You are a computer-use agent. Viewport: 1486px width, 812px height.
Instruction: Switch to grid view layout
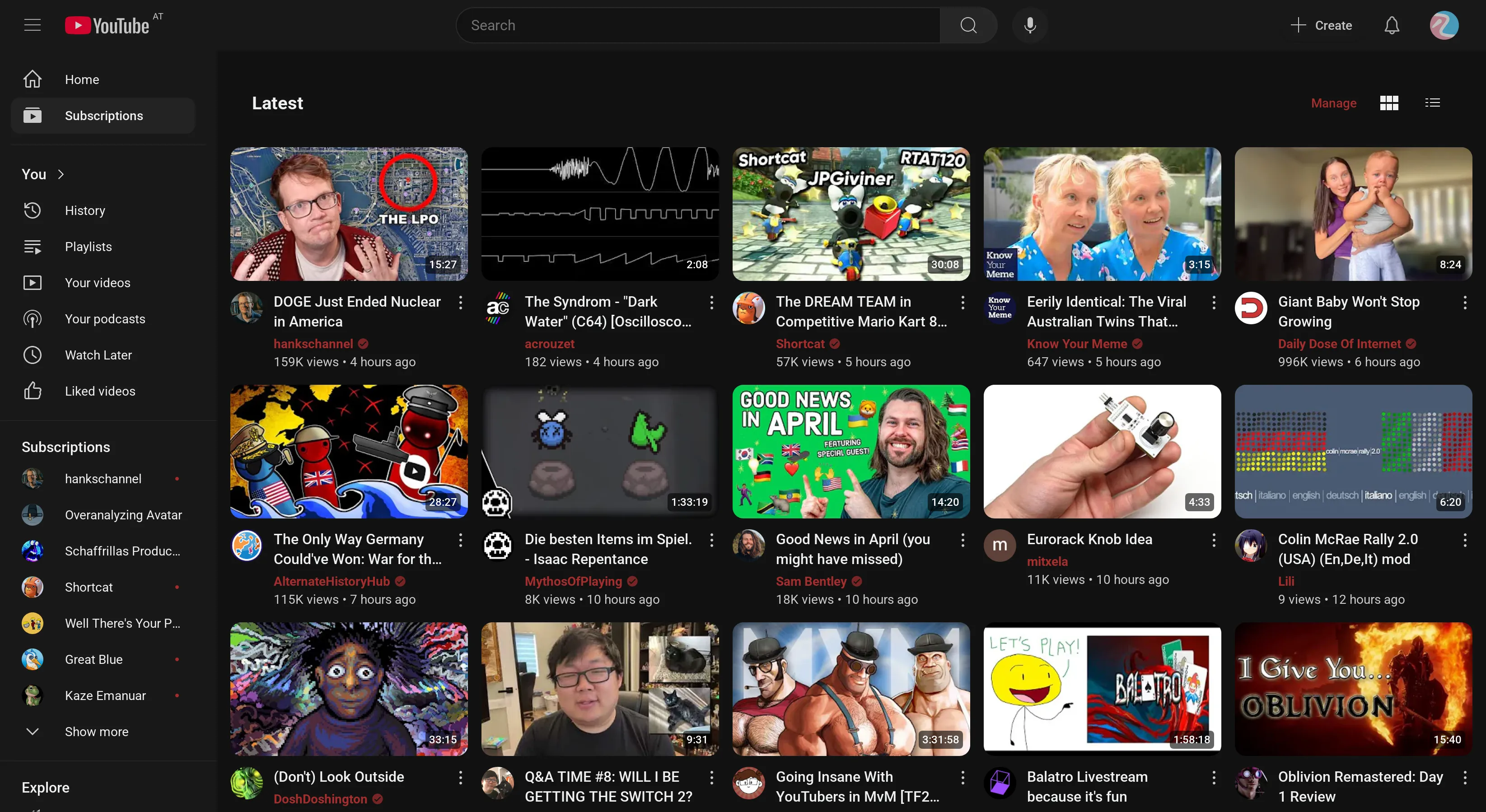(x=1389, y=103)
